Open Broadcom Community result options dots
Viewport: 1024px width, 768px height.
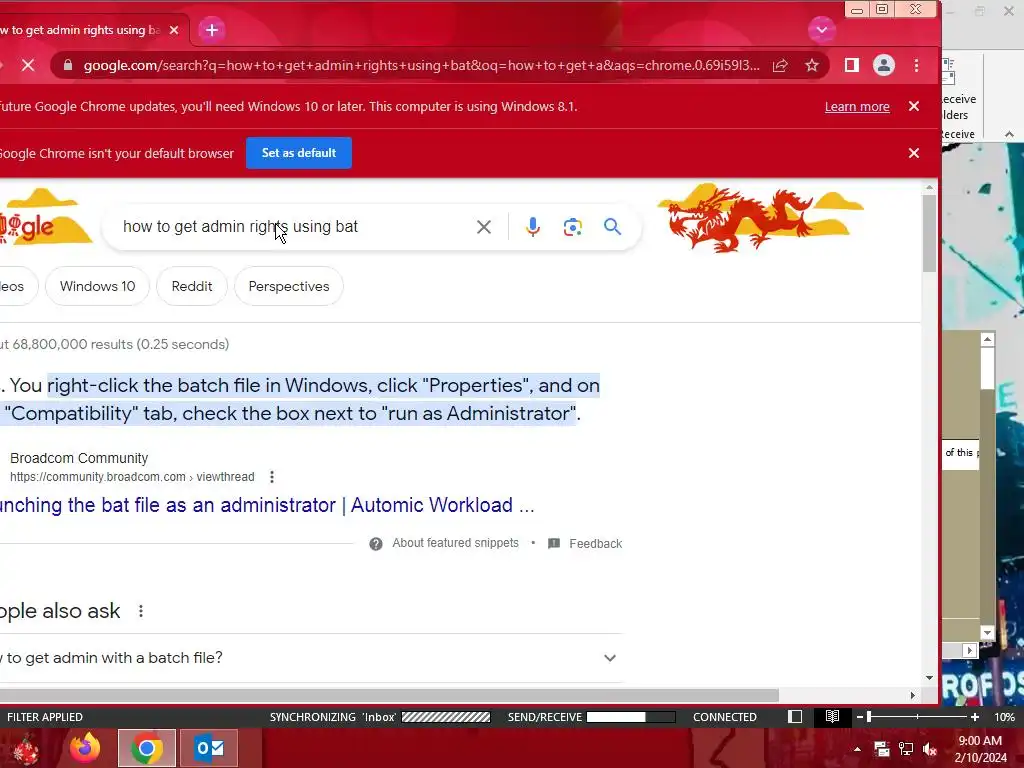click(272, 477)
